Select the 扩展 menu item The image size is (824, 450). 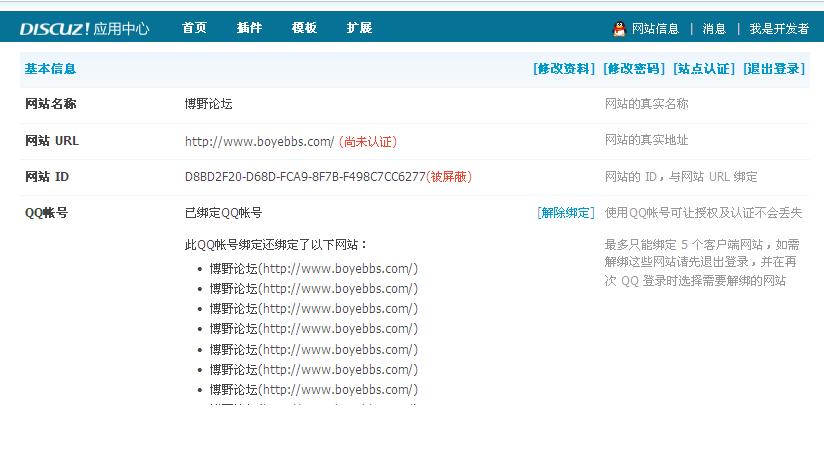pos(359,28)
